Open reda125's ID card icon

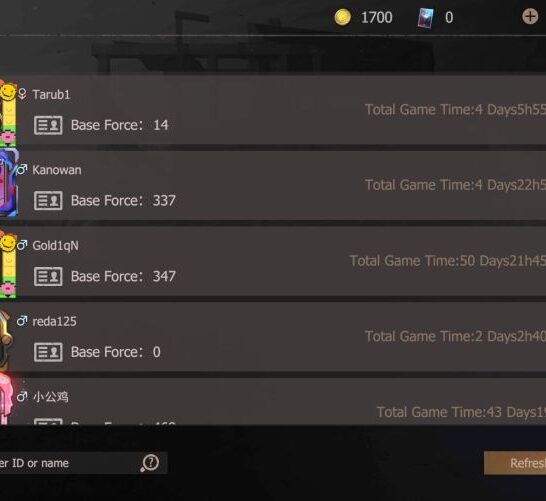(x=48, y=352)
